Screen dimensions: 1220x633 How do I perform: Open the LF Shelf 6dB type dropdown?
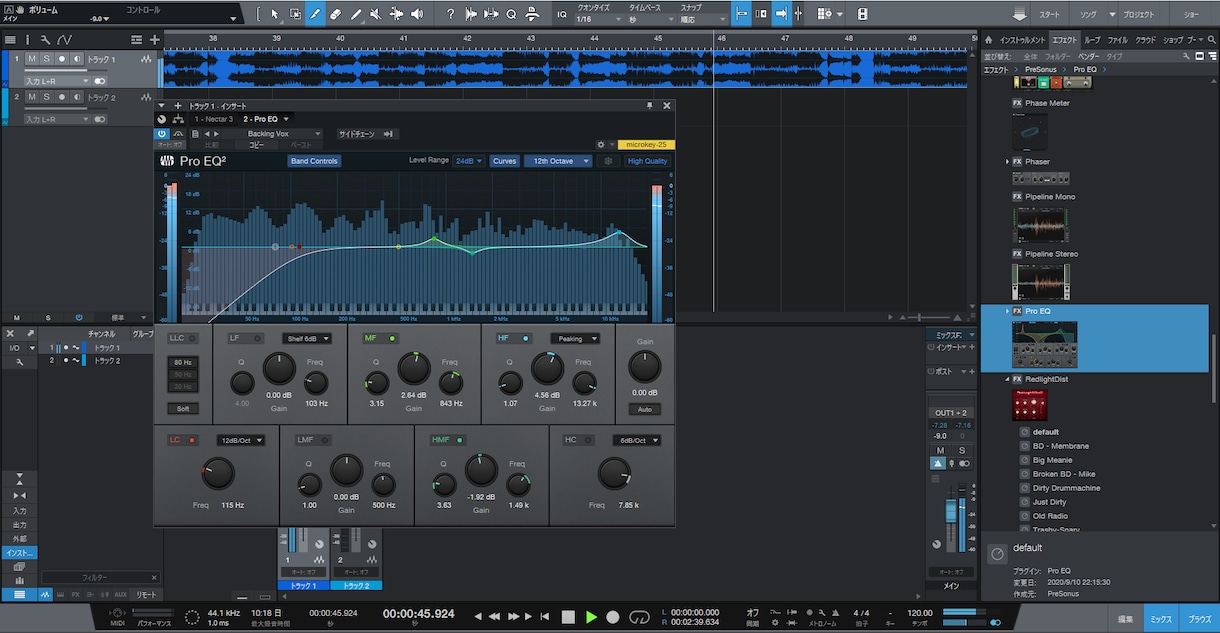pyautogui.click(x=306, y=339)
